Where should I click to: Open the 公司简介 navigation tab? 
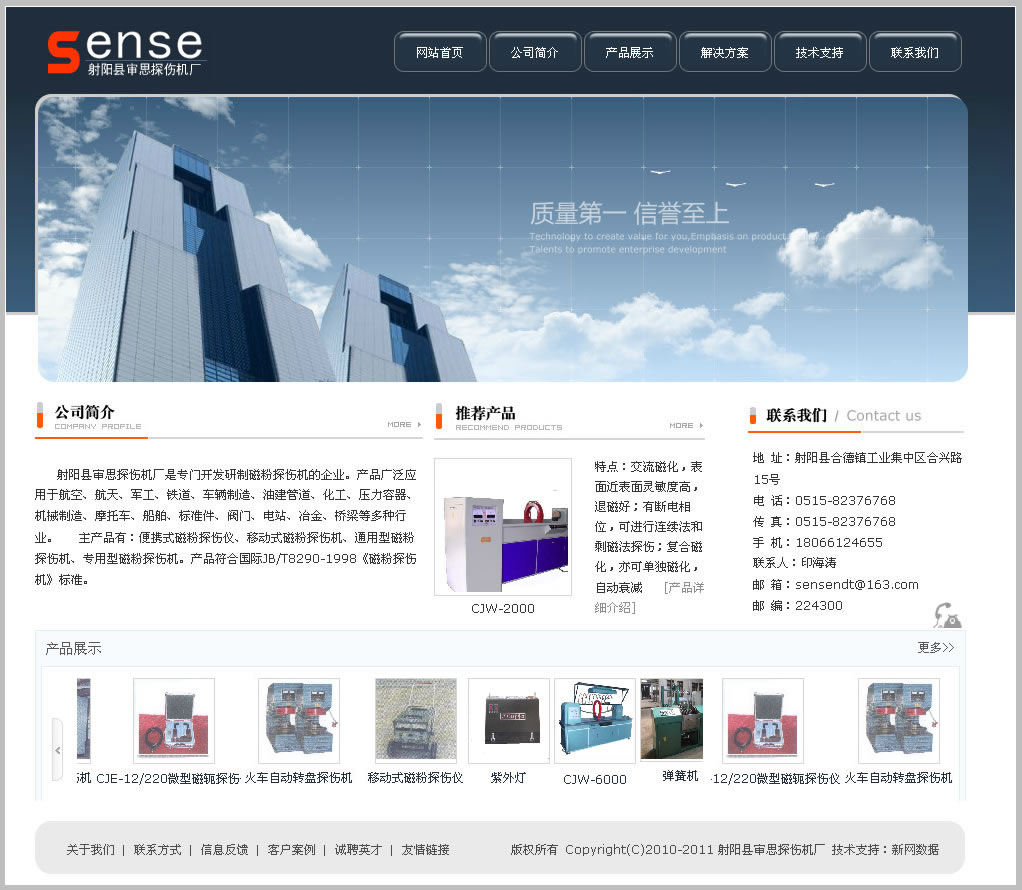(535, 53)
